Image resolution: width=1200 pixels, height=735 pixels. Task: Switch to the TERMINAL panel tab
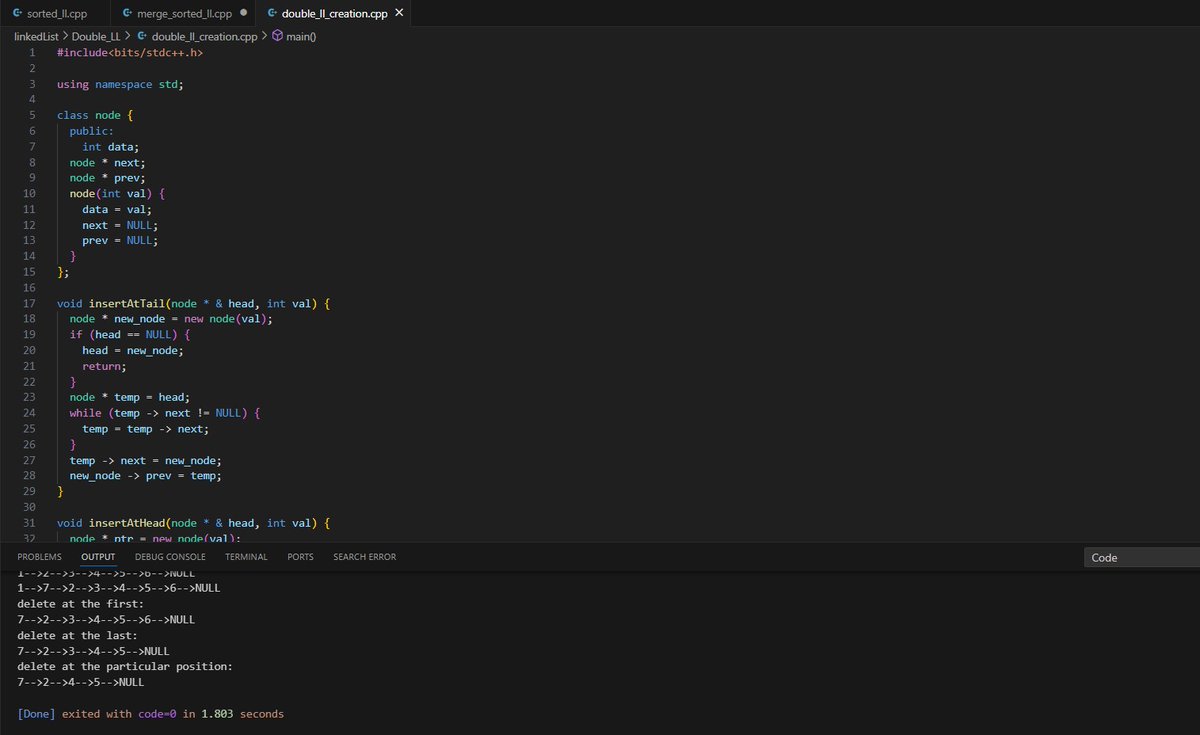pos(246,557)
